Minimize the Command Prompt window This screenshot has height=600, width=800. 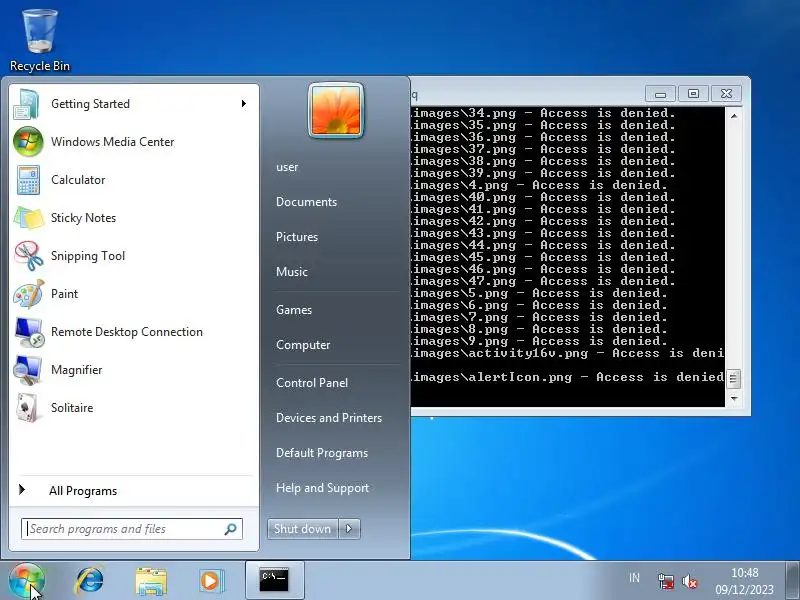pos(660,94)
